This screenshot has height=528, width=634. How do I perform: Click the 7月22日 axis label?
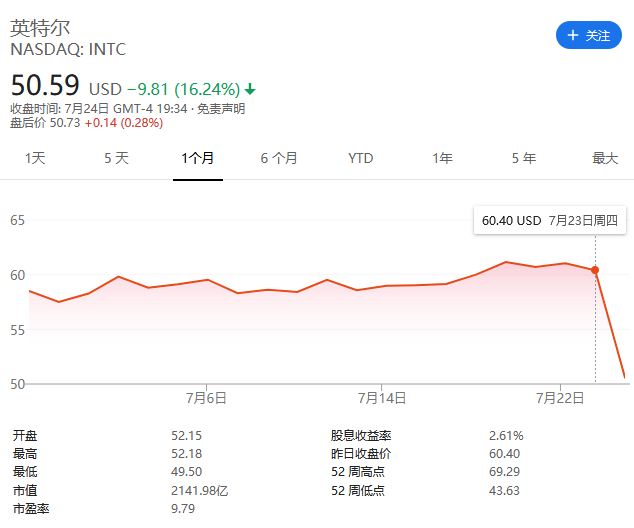pyautogui.click(x=560, y=398)
